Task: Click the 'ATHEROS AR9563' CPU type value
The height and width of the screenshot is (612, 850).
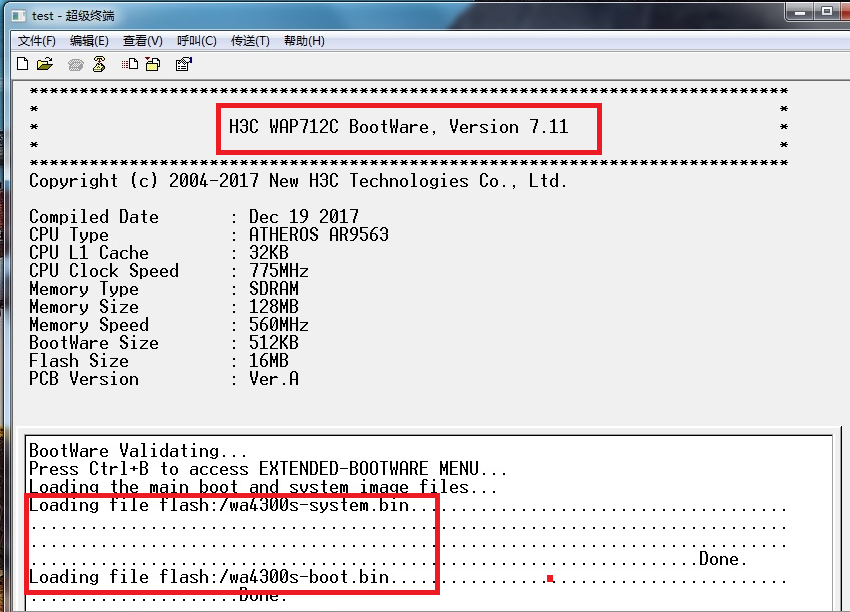Action: click(x=319, y=234)
